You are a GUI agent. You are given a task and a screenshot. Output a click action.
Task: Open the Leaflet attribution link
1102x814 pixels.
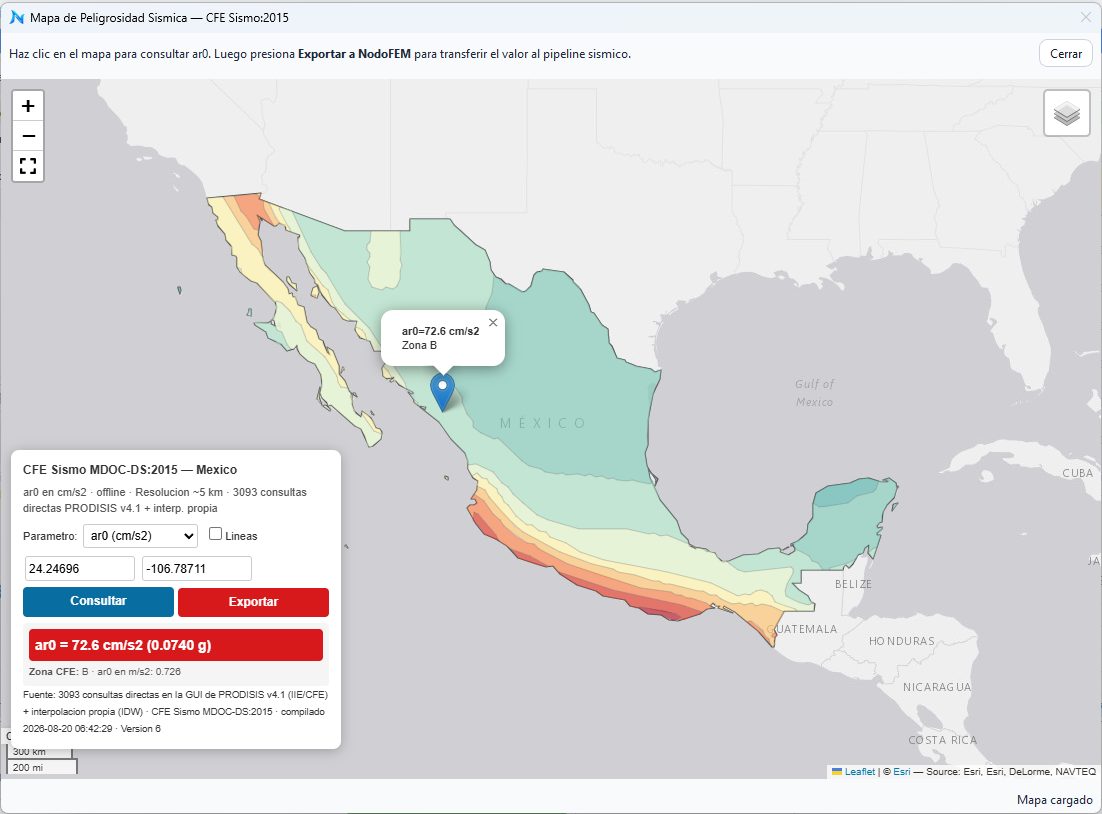(860, 771)
